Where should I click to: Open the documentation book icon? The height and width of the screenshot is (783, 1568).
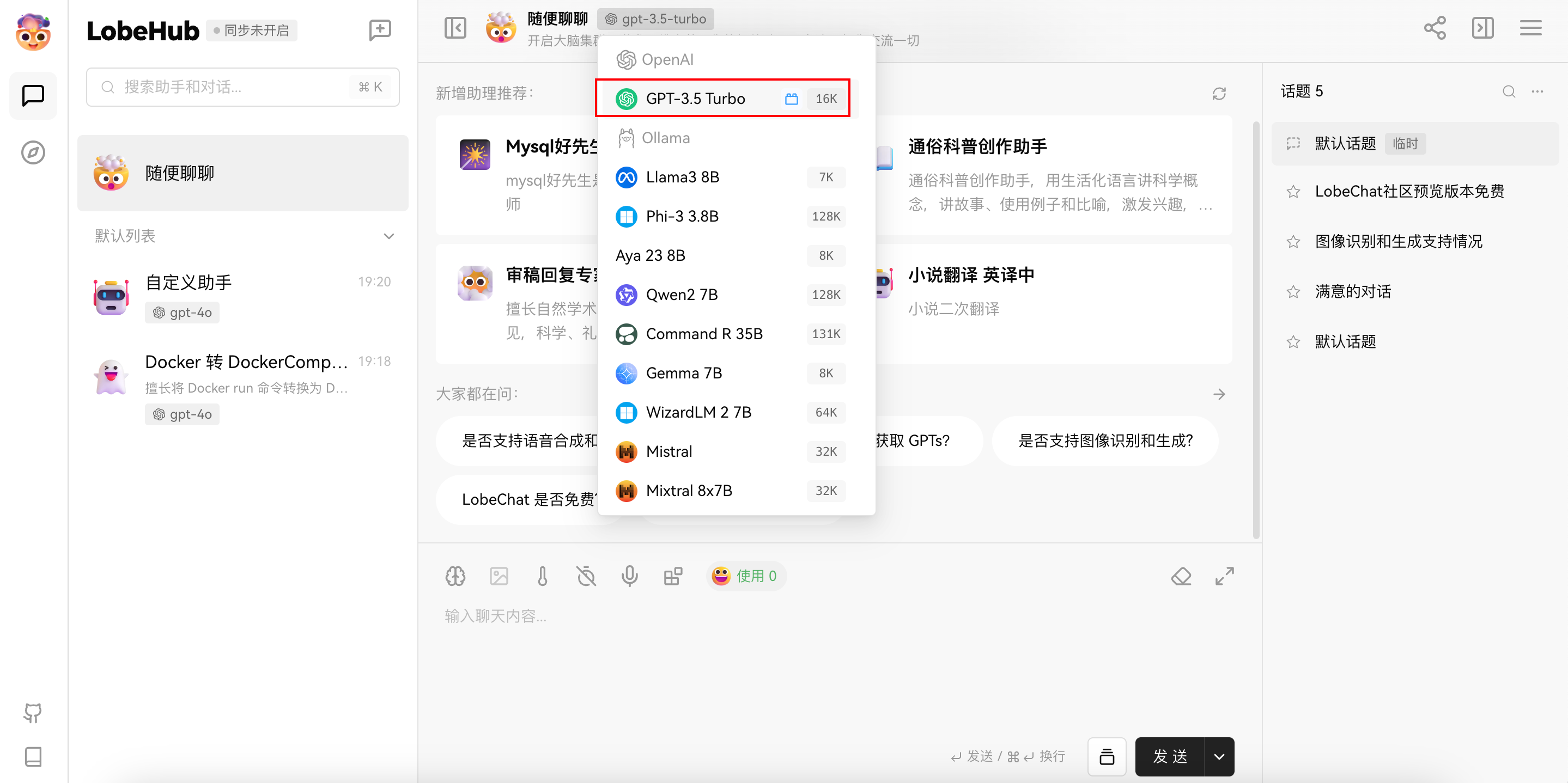pyautogui.click(x=33, y=756)
